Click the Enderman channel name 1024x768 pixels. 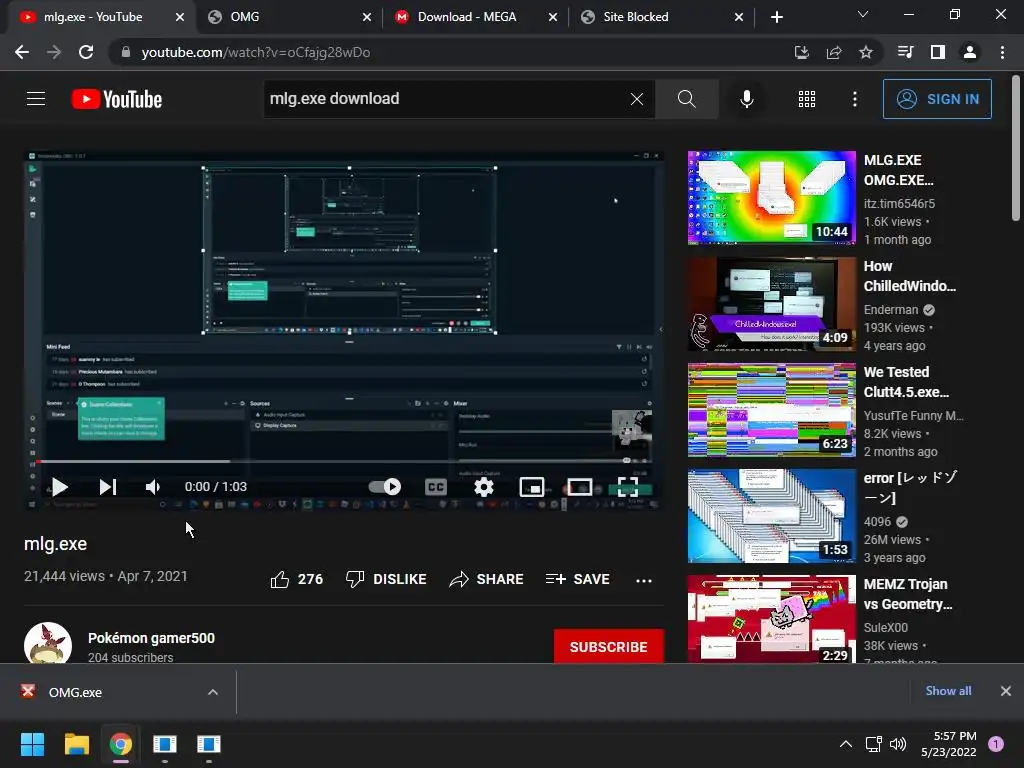[x=891, y=310]
